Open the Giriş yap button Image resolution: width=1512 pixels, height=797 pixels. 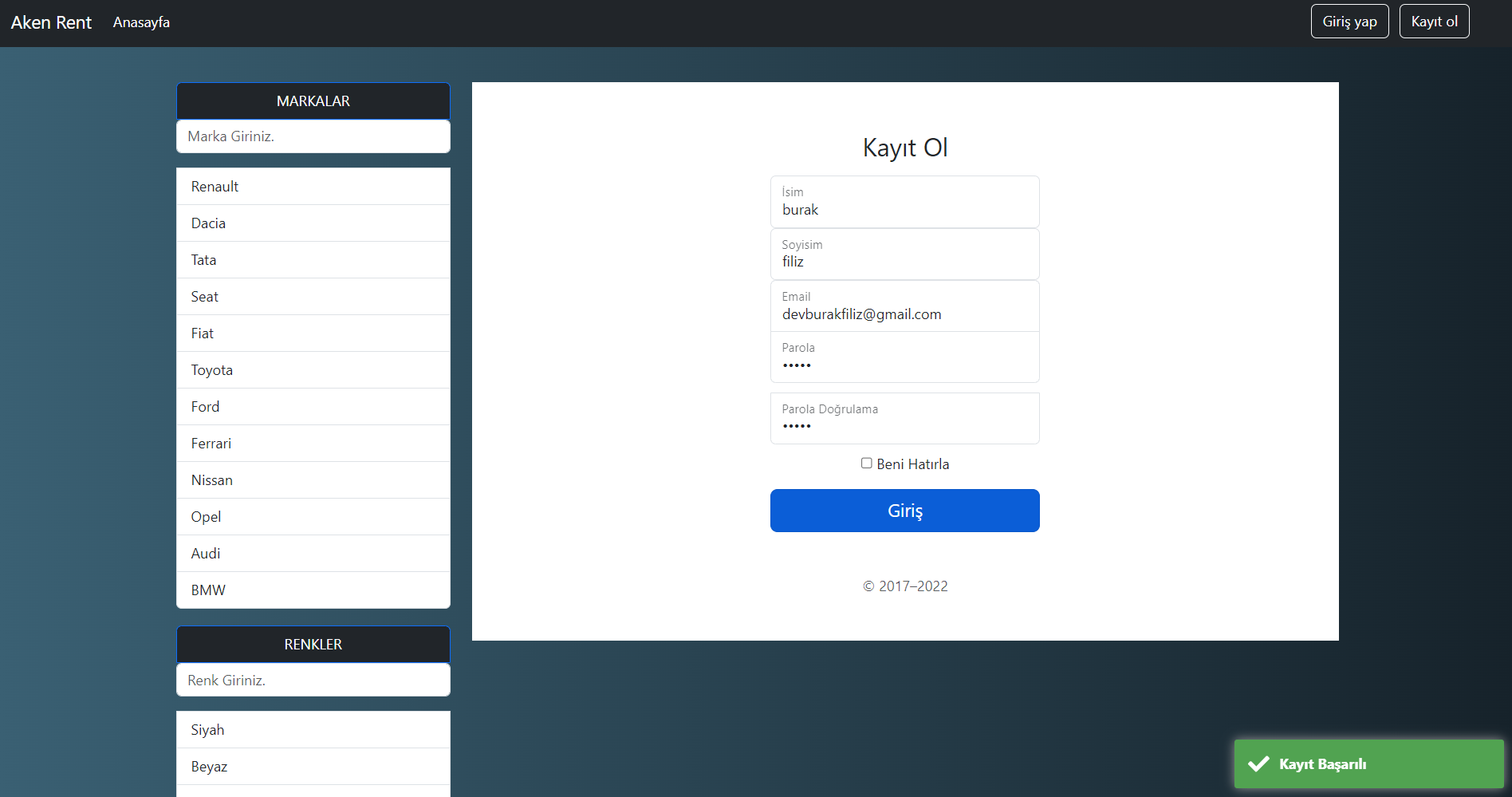point(1349,21)
